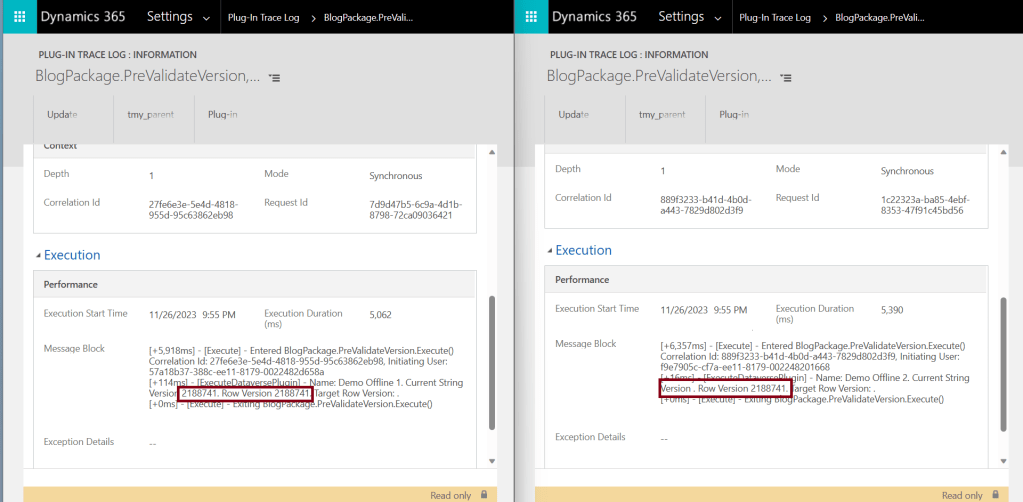Click Message Block text in right window
Image resolution: width=1023 pixels, height=502 pixels.
(x=815, y=372)
